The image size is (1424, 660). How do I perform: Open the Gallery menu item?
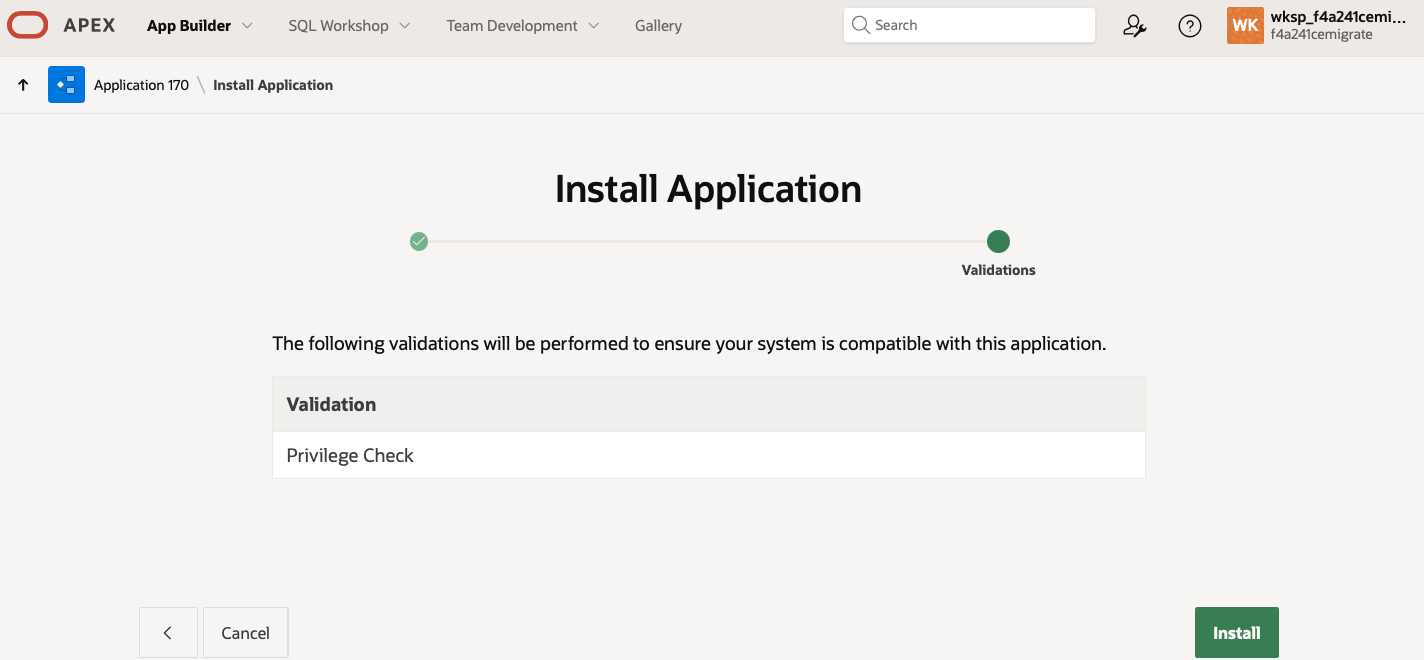(658, 25)
